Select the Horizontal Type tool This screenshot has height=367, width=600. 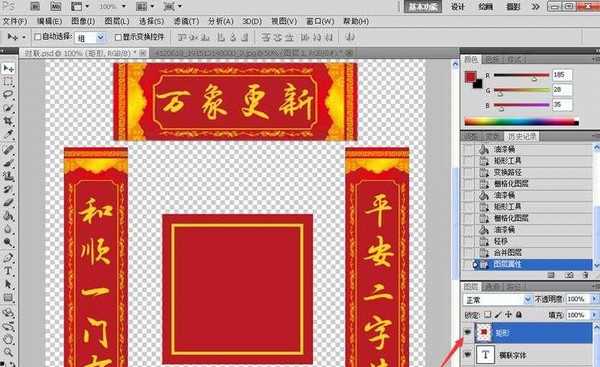(8, 271)
